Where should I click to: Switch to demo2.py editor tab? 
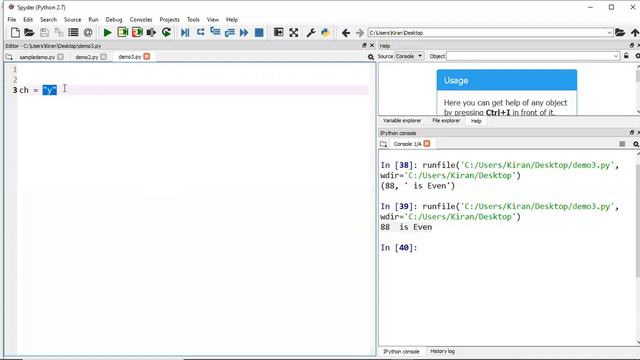tap(87, 57)
